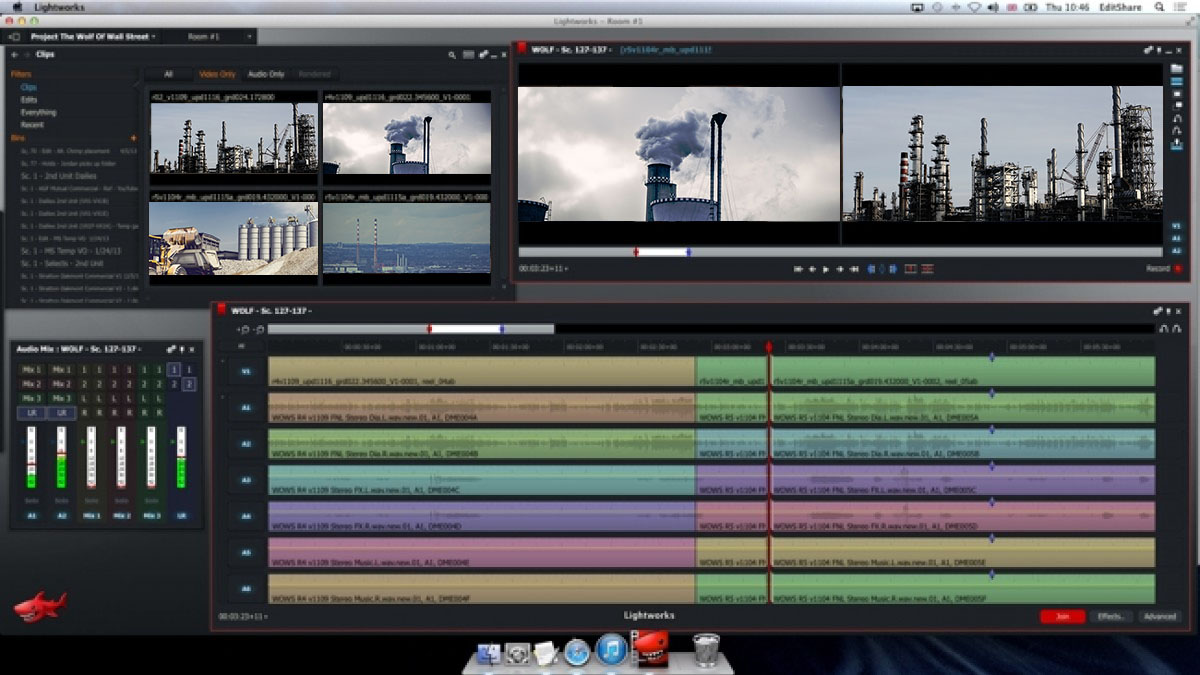Click the export icon in viewer sidebar
Viewport: 1200px width, 675px height.
[x=1177, y=144]
